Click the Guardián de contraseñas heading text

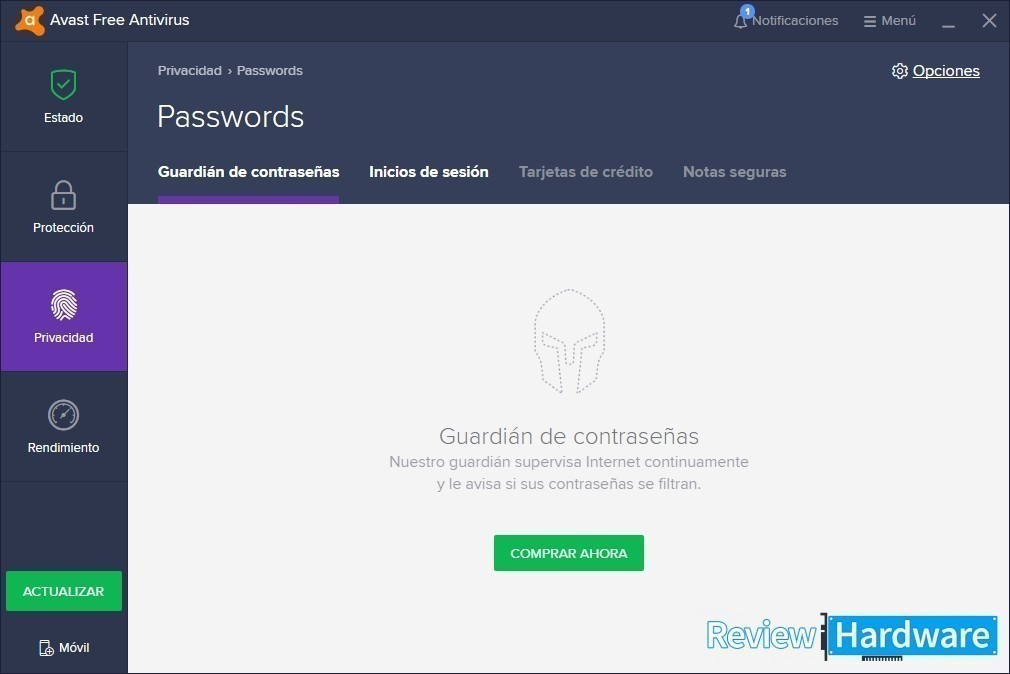coord(569,436)
